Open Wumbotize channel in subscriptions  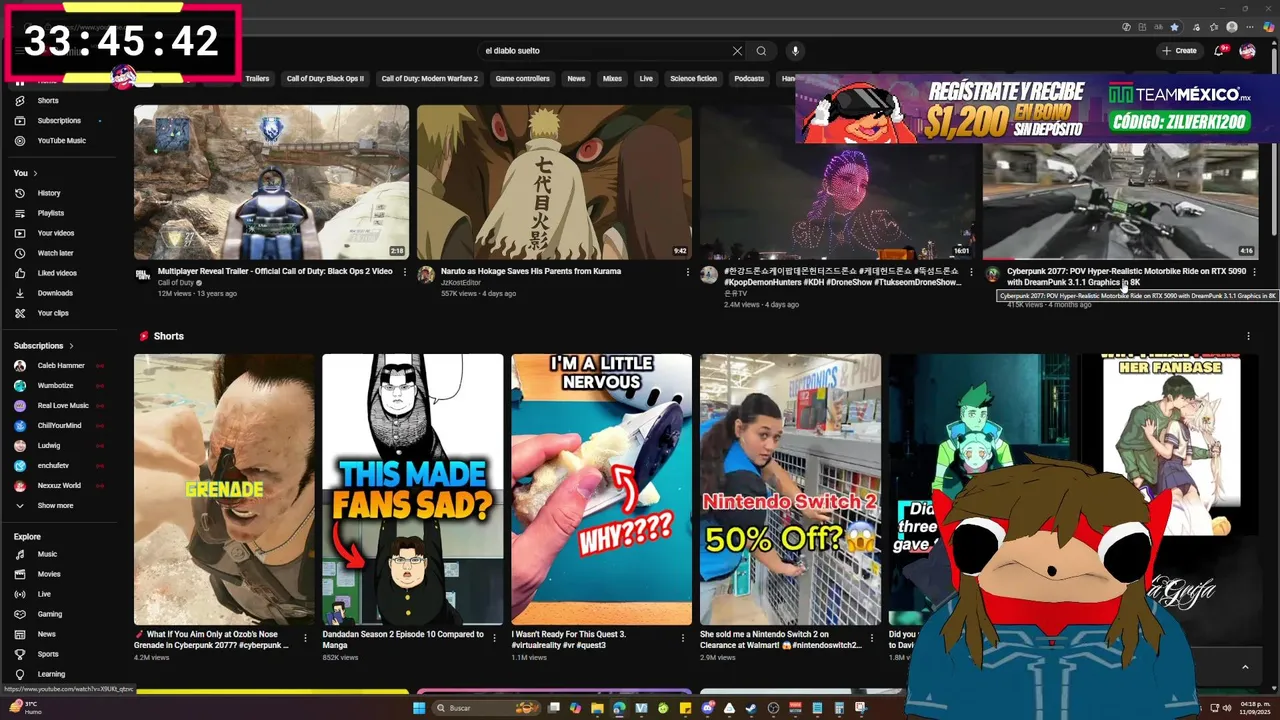point(55,385)
